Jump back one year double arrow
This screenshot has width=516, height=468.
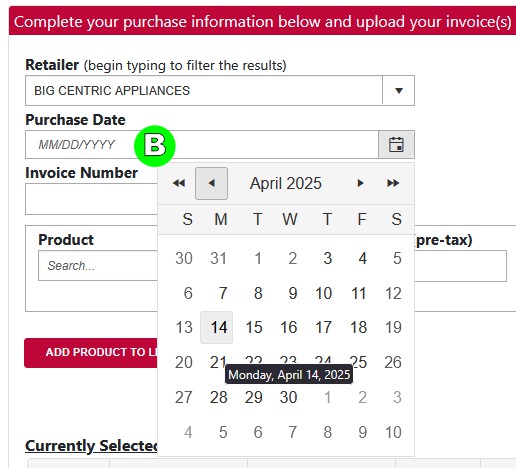[179, 183]
